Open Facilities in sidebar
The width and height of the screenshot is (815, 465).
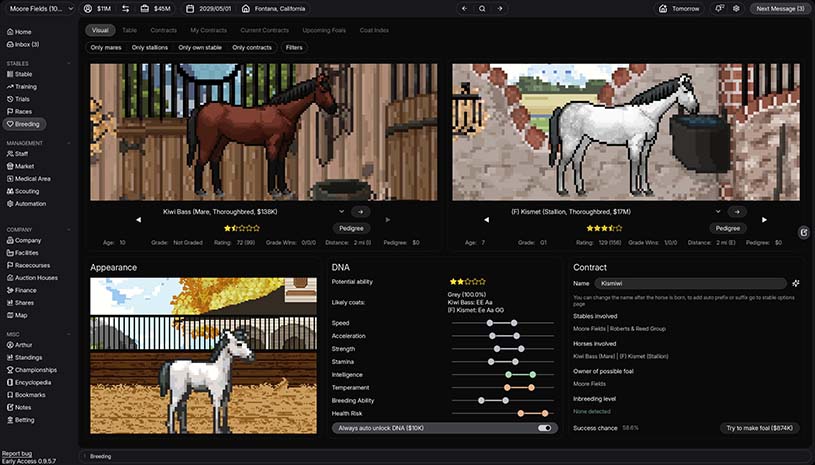pyautogui.click(x=23, y=253)
